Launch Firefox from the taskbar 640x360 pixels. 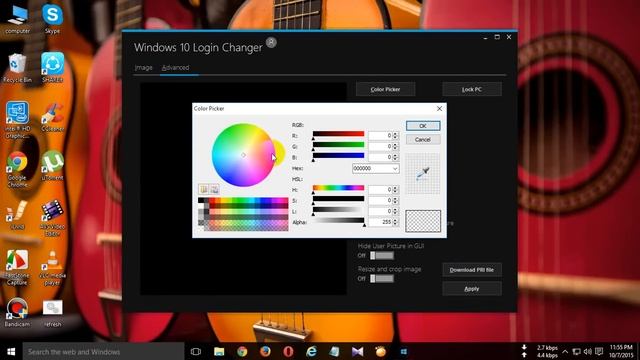[265, 351]
